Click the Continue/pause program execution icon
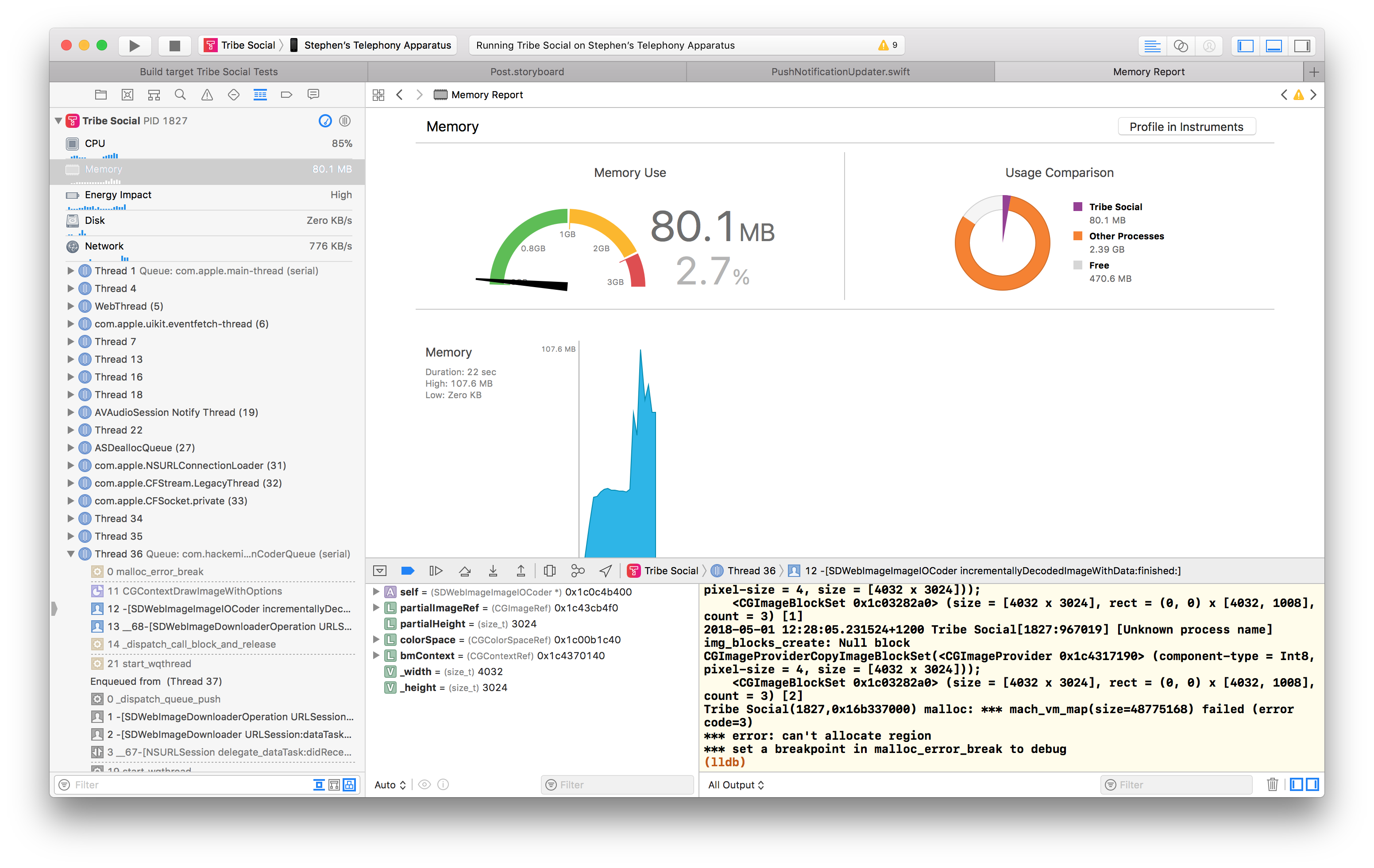Screen dimensions: 1374x868 point(436,571)
